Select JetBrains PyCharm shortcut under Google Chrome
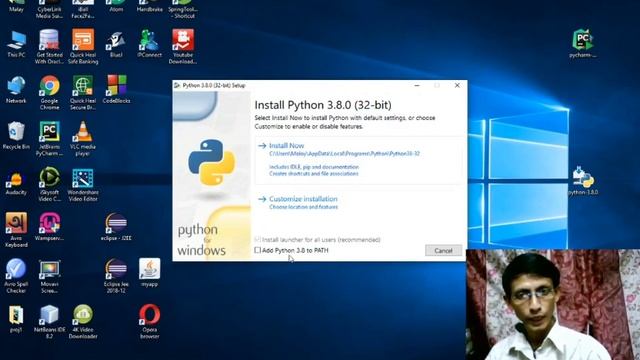 [x=49, y=138]
